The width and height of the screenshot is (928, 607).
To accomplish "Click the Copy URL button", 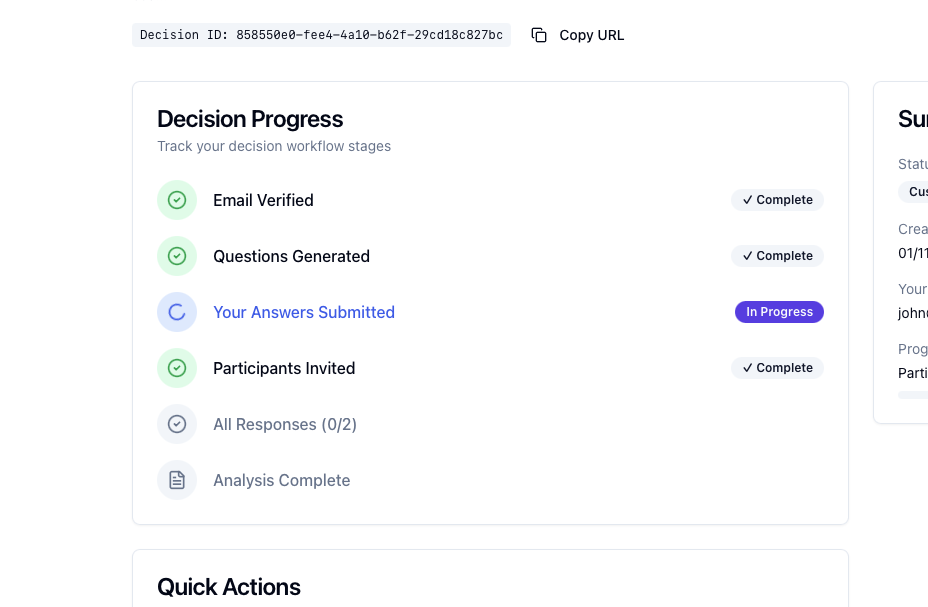I will (576, 34).
